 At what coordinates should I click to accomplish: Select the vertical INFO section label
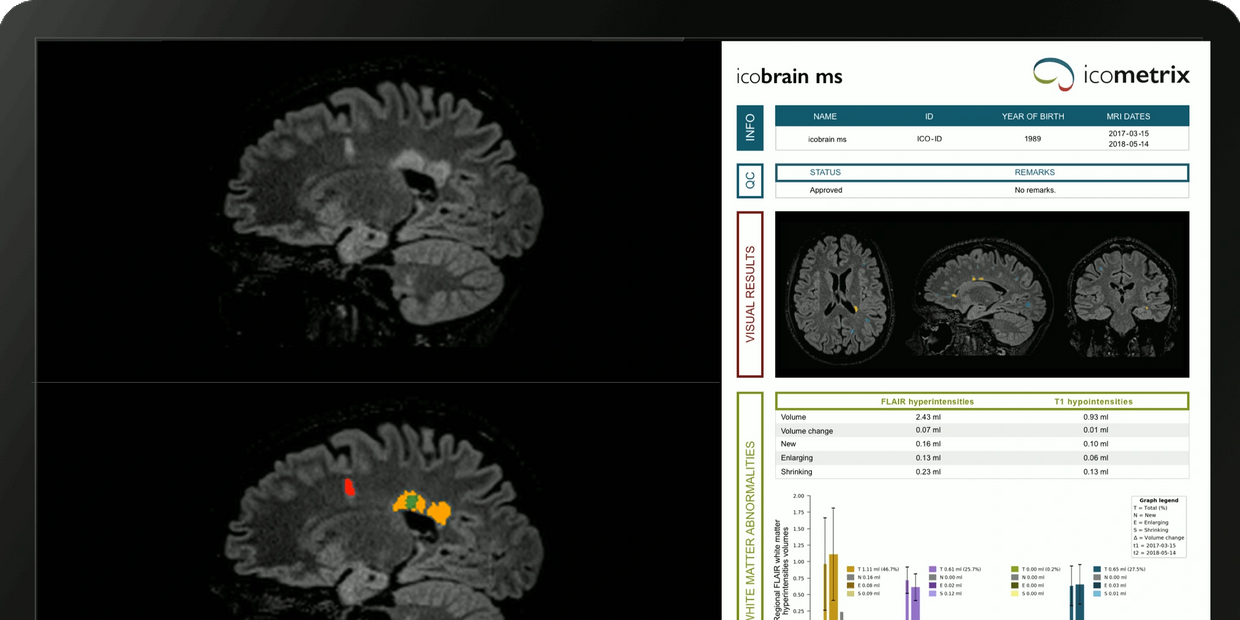[x=750, y=128]
